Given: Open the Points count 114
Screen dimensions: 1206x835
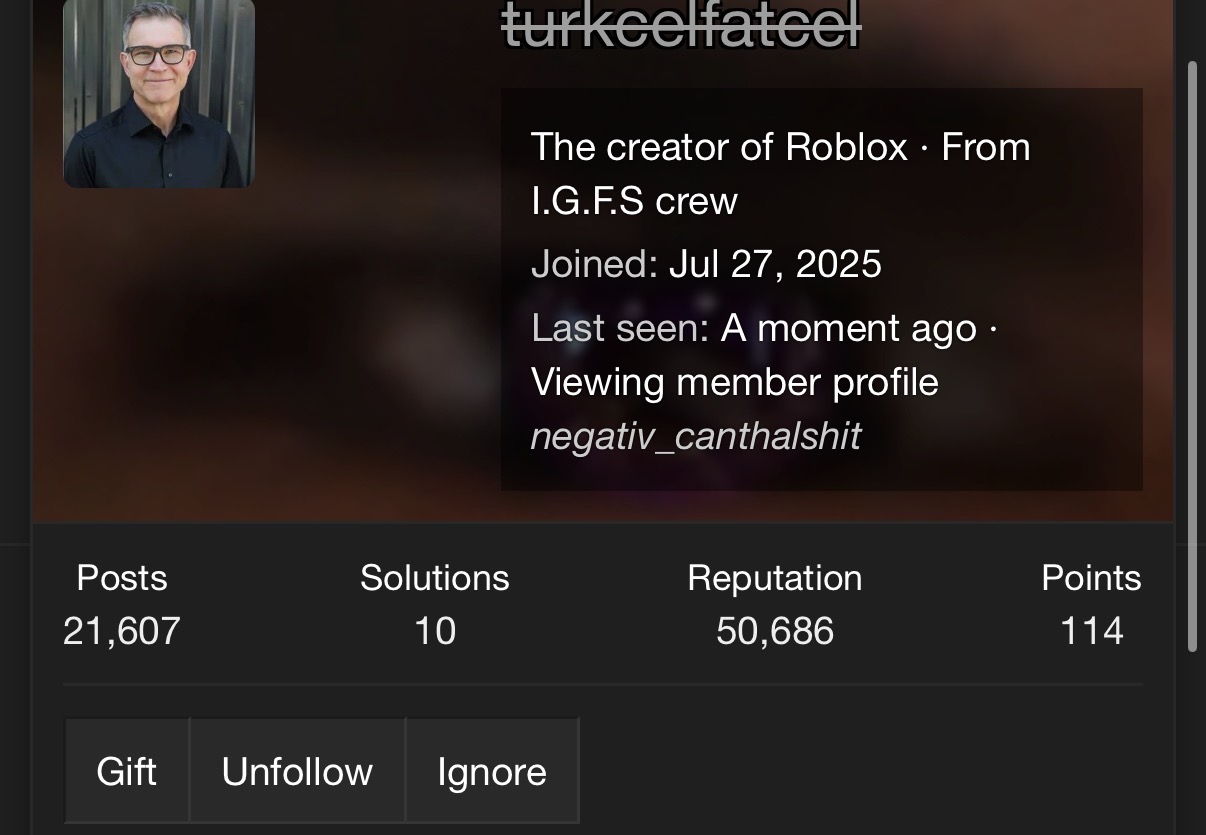Looking at the screenshot, I should pyautogui.click(x=1091, y=631).
